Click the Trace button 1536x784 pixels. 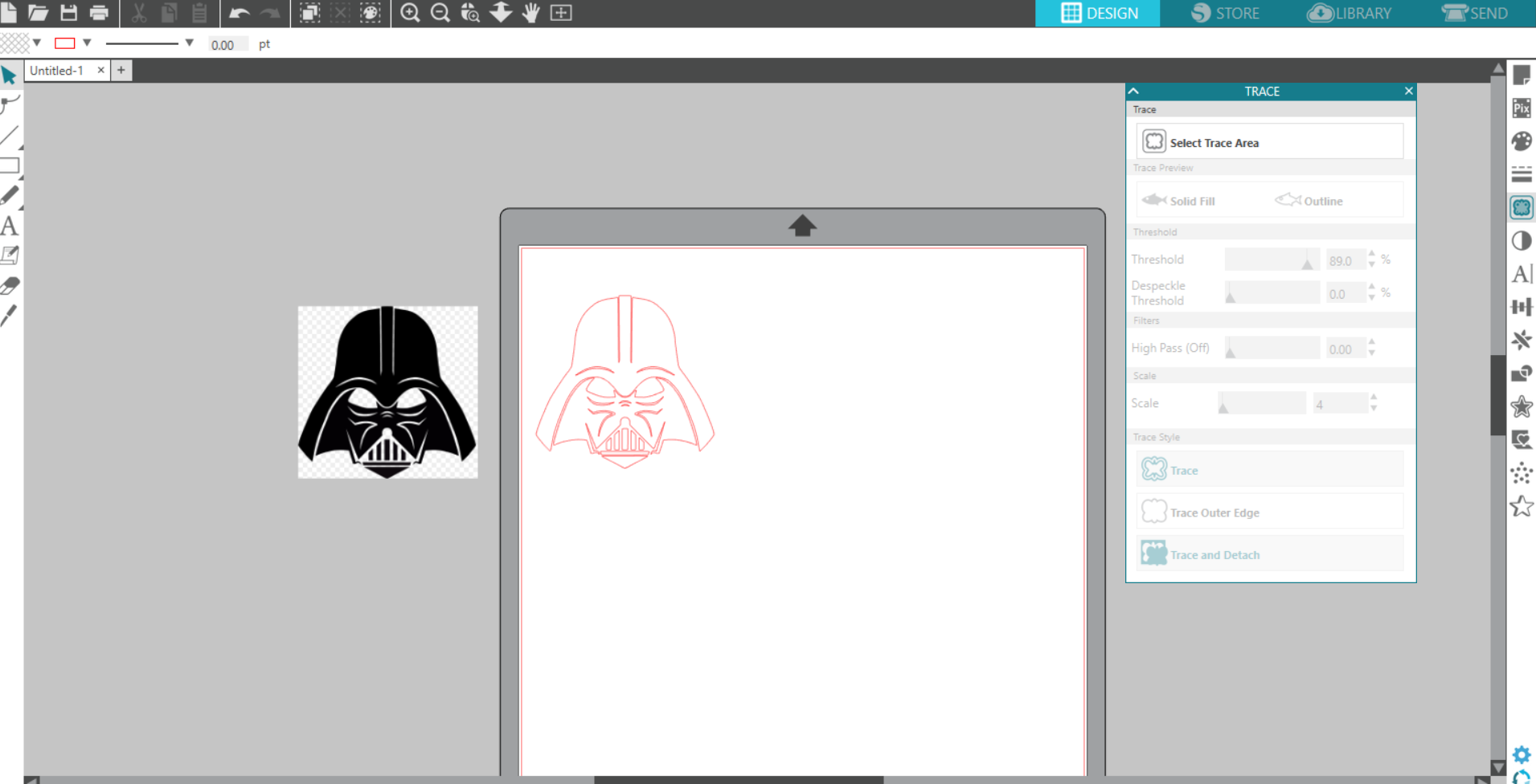[x=1270, y=470]
